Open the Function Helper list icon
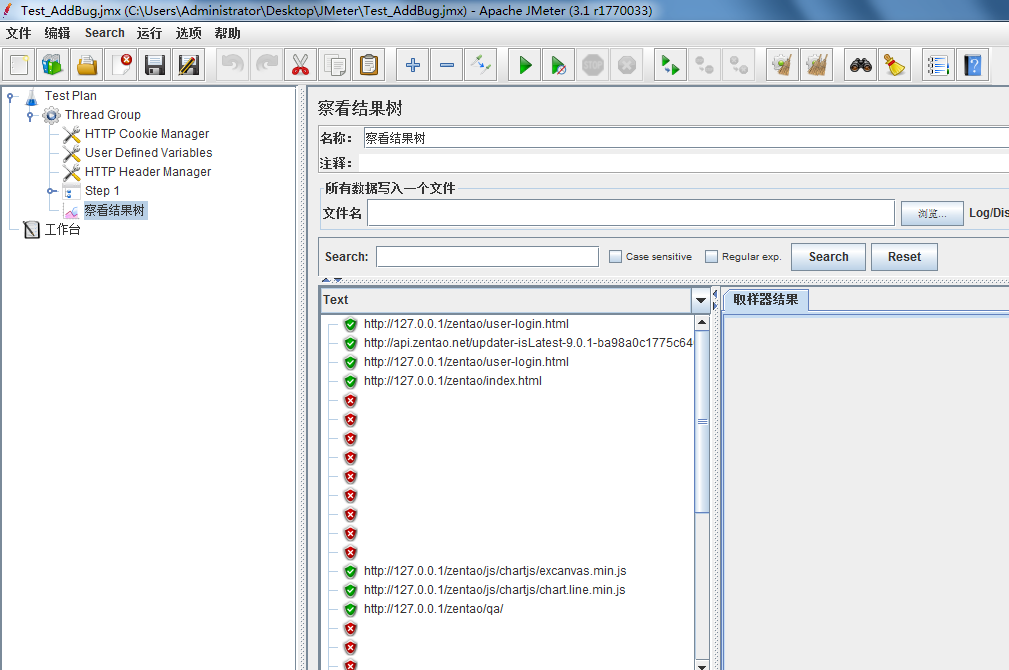The width and height of the screenshot is (1009, 670). (938, 64)
